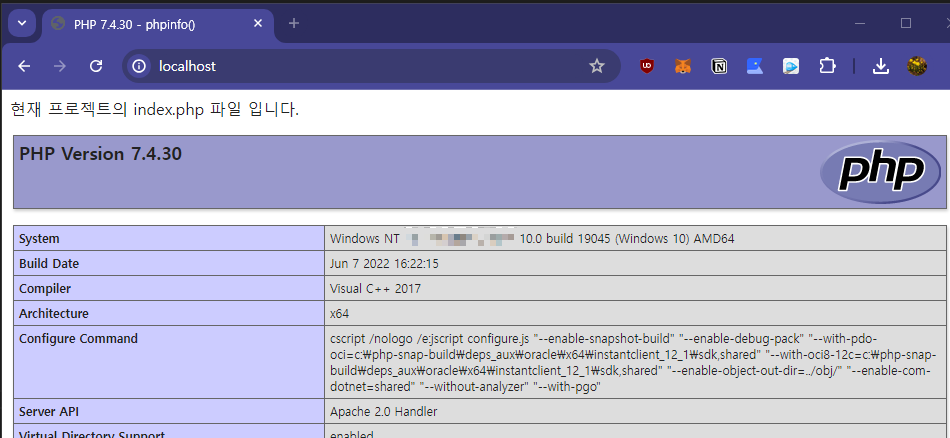Select the PHP 7.4.30 - phpinfo() tab

(158, 24)
